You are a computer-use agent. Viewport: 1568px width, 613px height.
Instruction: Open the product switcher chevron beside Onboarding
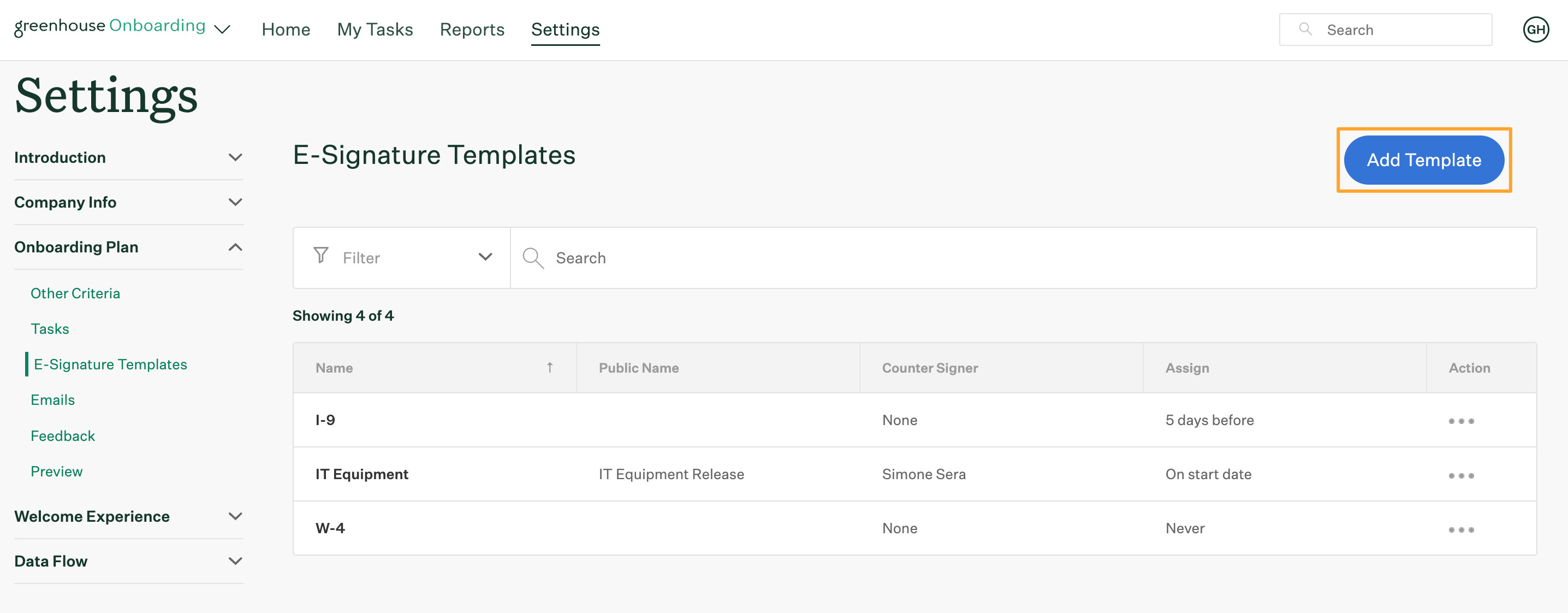pyautogui.click(x=223, y=30)
